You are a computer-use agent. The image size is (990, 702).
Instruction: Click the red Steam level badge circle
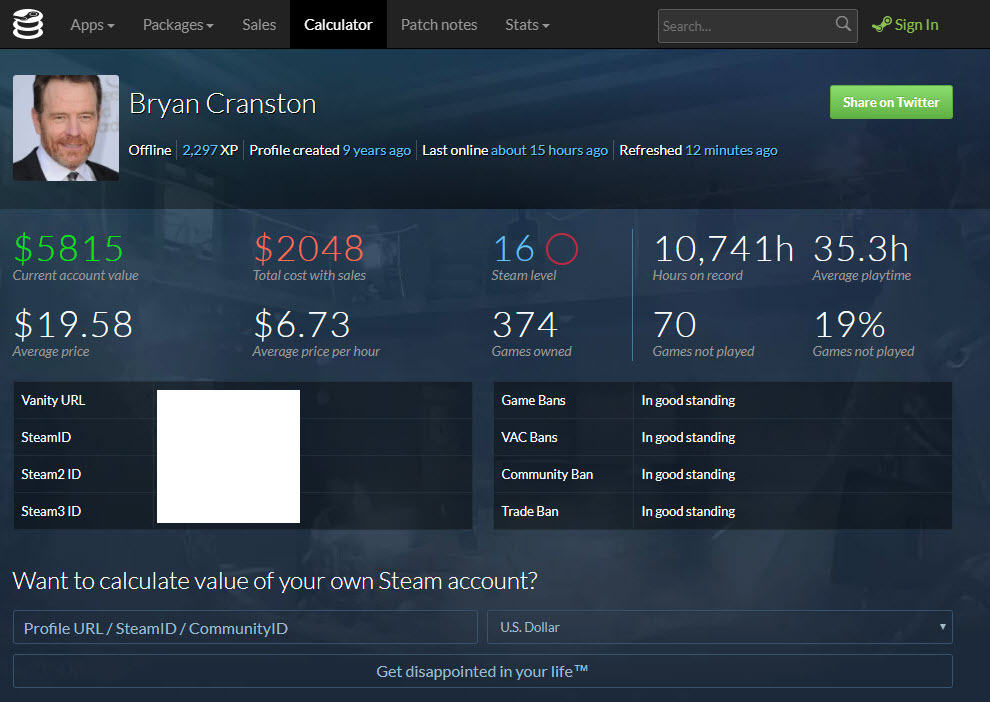pyautogui.click(x=562, y=248)
